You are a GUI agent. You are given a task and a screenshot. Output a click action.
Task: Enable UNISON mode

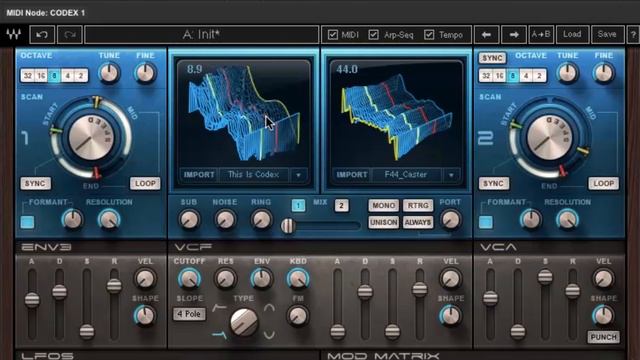pos(383,222)
